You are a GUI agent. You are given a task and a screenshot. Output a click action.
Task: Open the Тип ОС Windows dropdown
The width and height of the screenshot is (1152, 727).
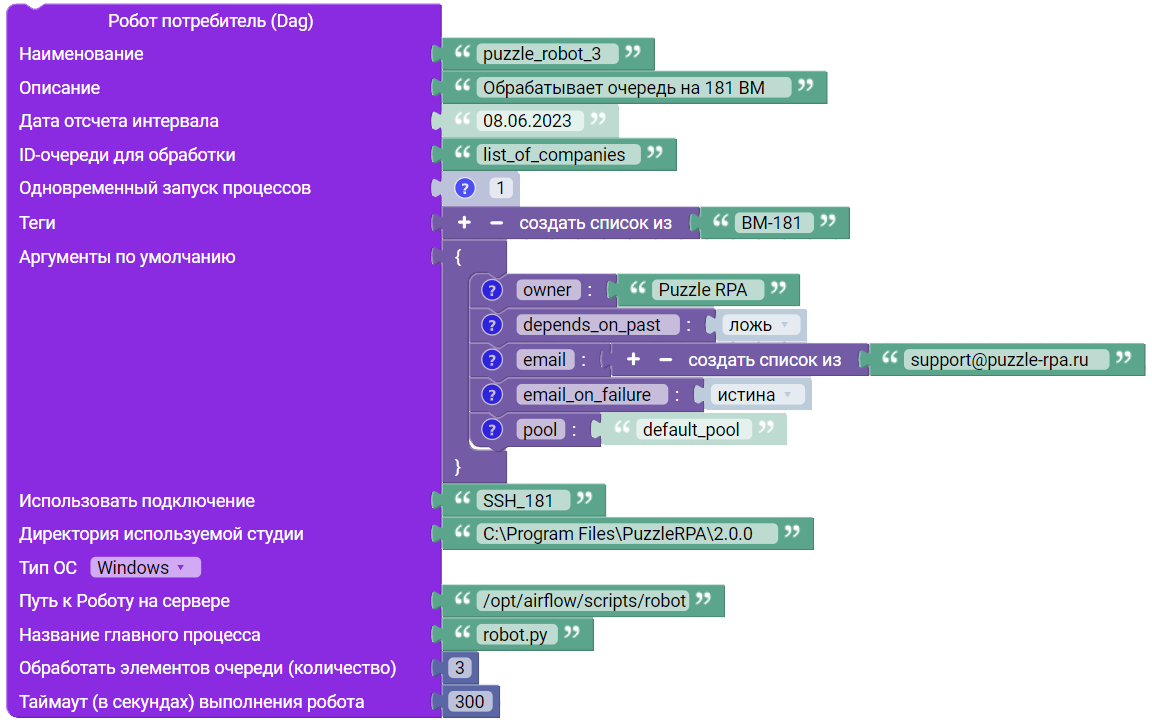coord(145,568)
